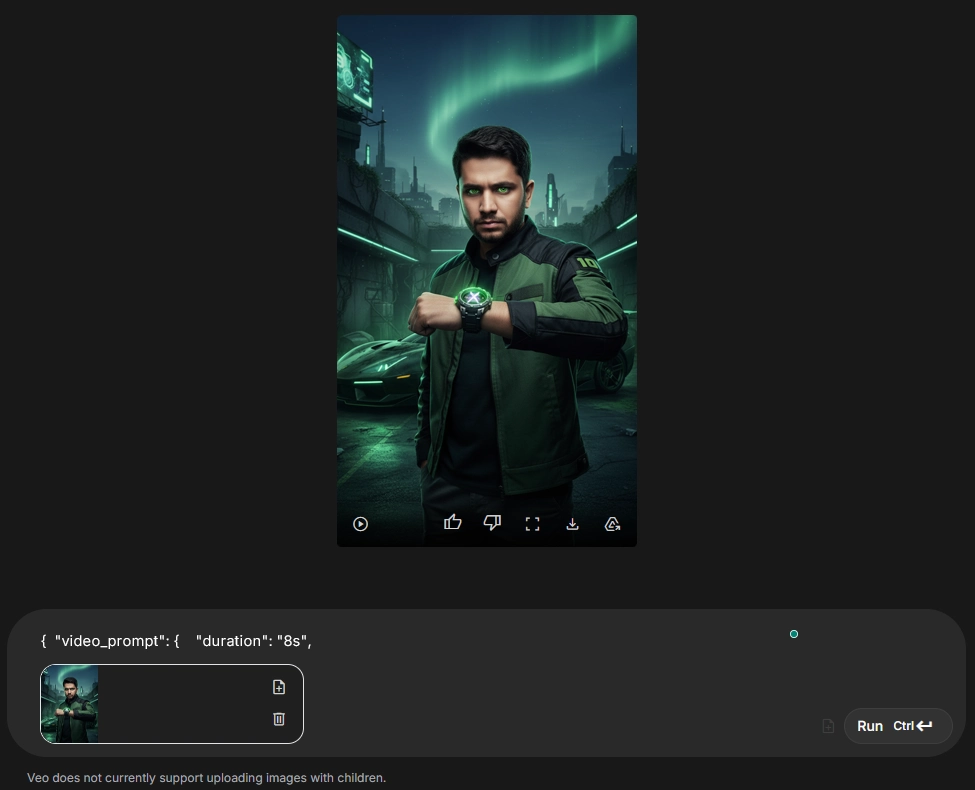The image size is (975, 790).
Task: Play the generated video
Action: coord(361,524)
